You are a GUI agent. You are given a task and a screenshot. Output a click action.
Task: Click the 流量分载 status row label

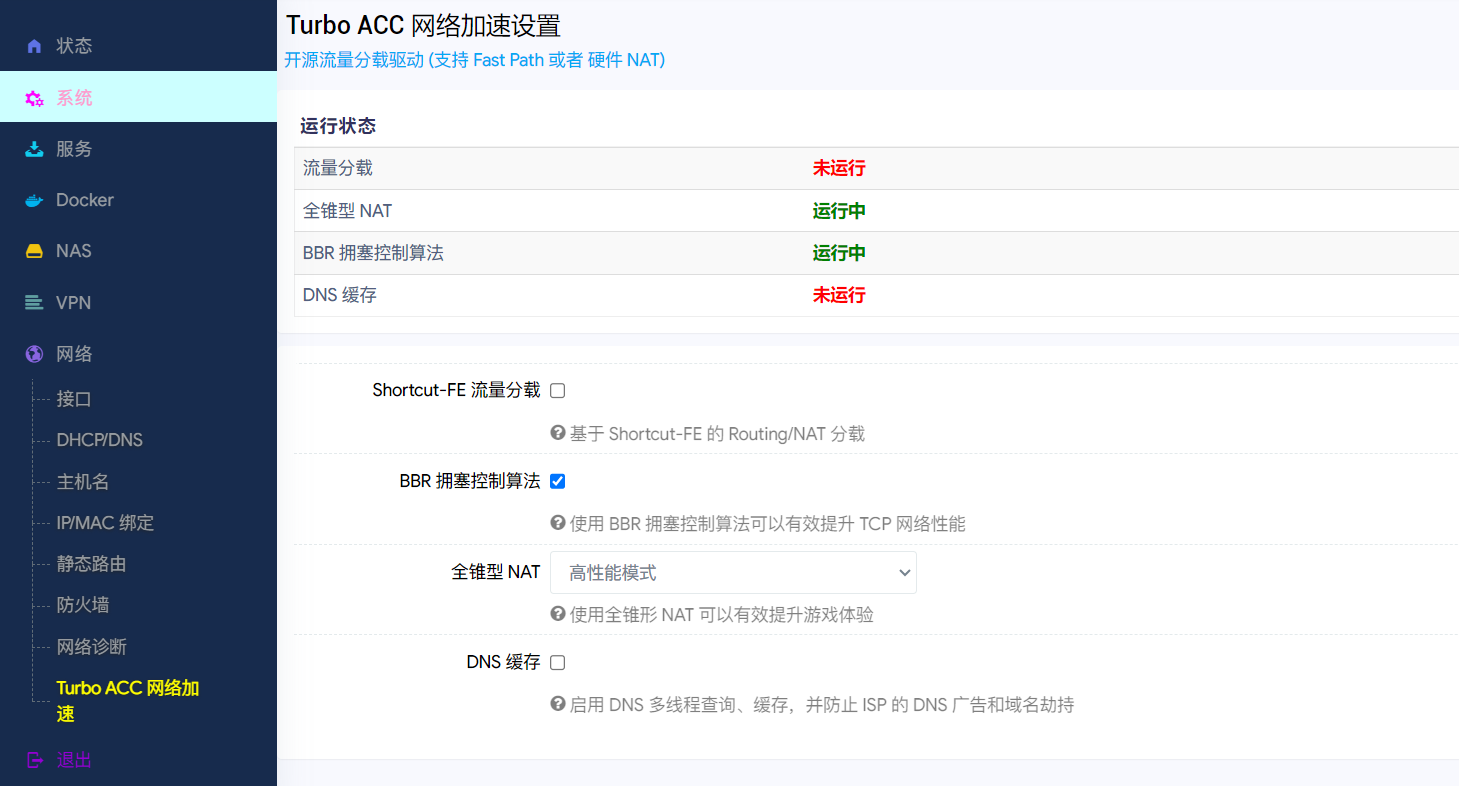[x=338, y=168]
